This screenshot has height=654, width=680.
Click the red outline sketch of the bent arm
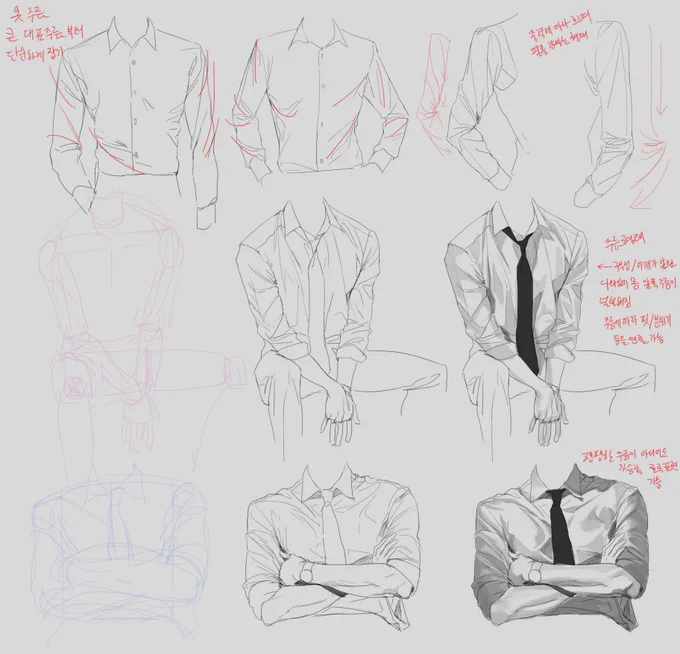point(435,93)
